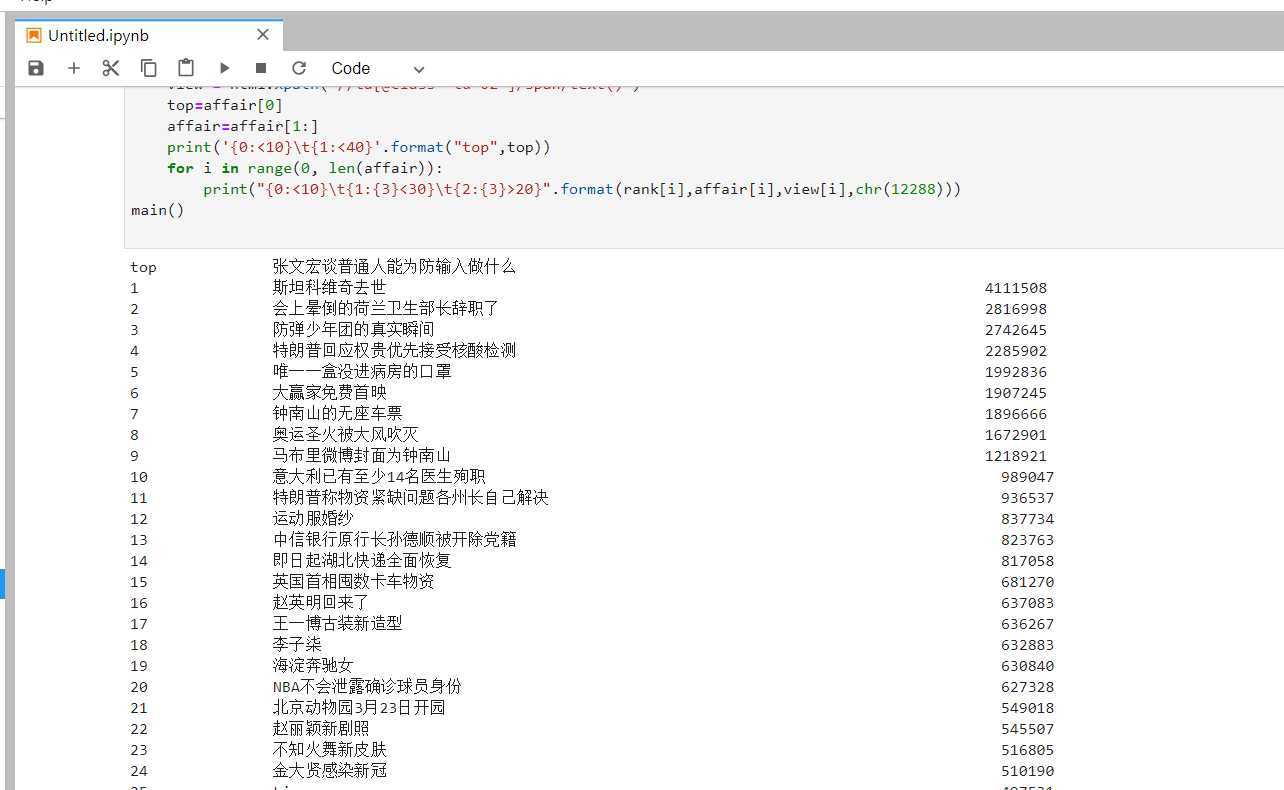Click view count 4111508
The height and width of the screenshot is (790, 1284).
(1016, 288)
